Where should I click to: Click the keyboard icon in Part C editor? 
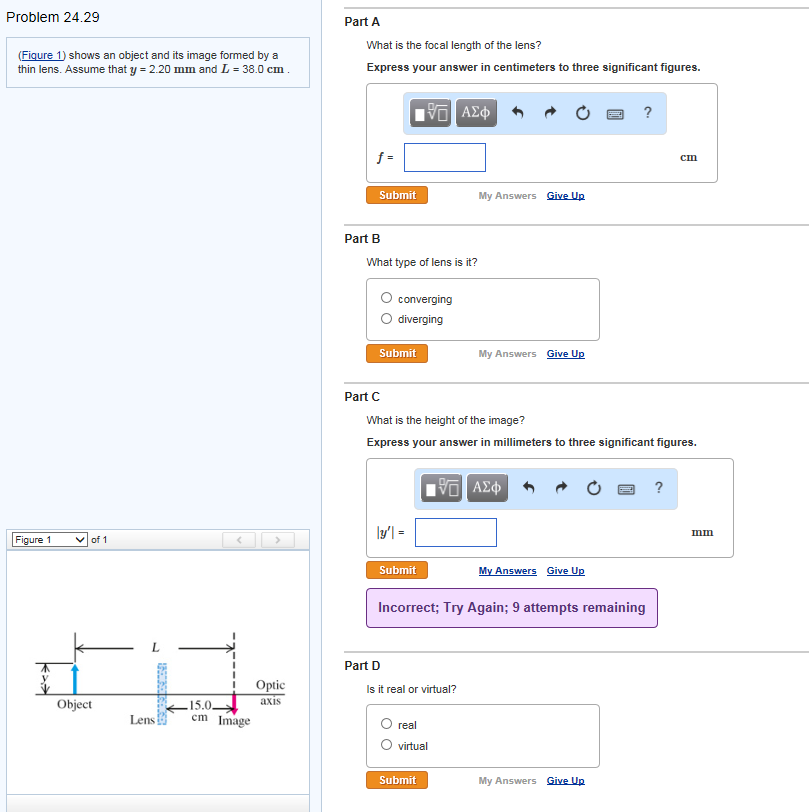pos(627,488)
